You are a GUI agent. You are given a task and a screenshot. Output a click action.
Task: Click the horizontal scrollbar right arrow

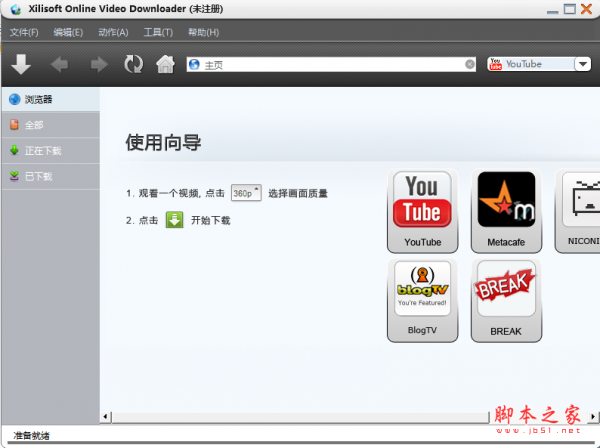tap(593, 417)
